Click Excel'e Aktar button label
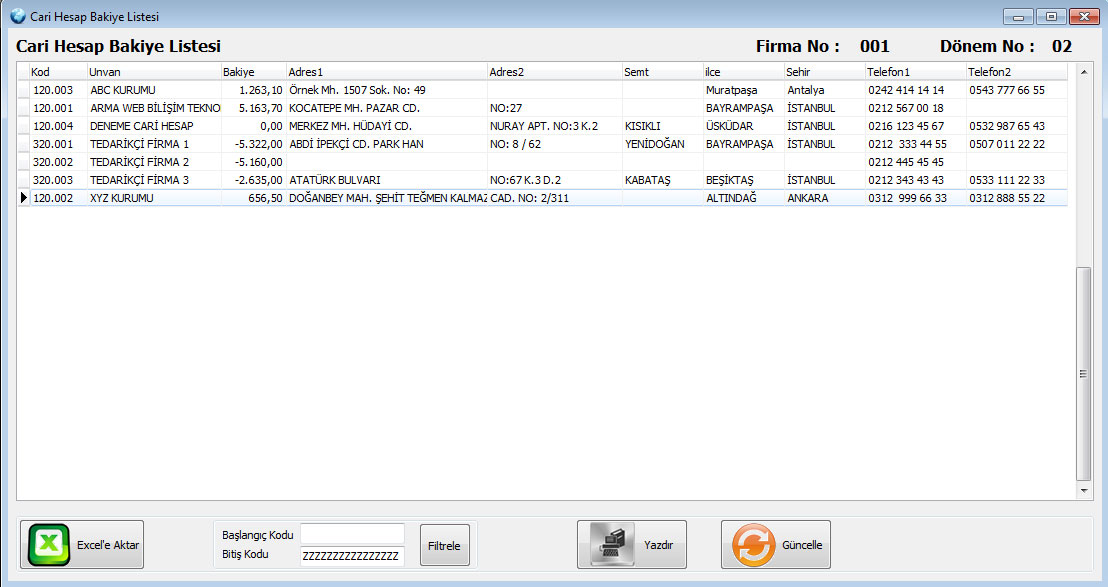Viewport: 1108px width, 587px height. click(x=107, y=545)
